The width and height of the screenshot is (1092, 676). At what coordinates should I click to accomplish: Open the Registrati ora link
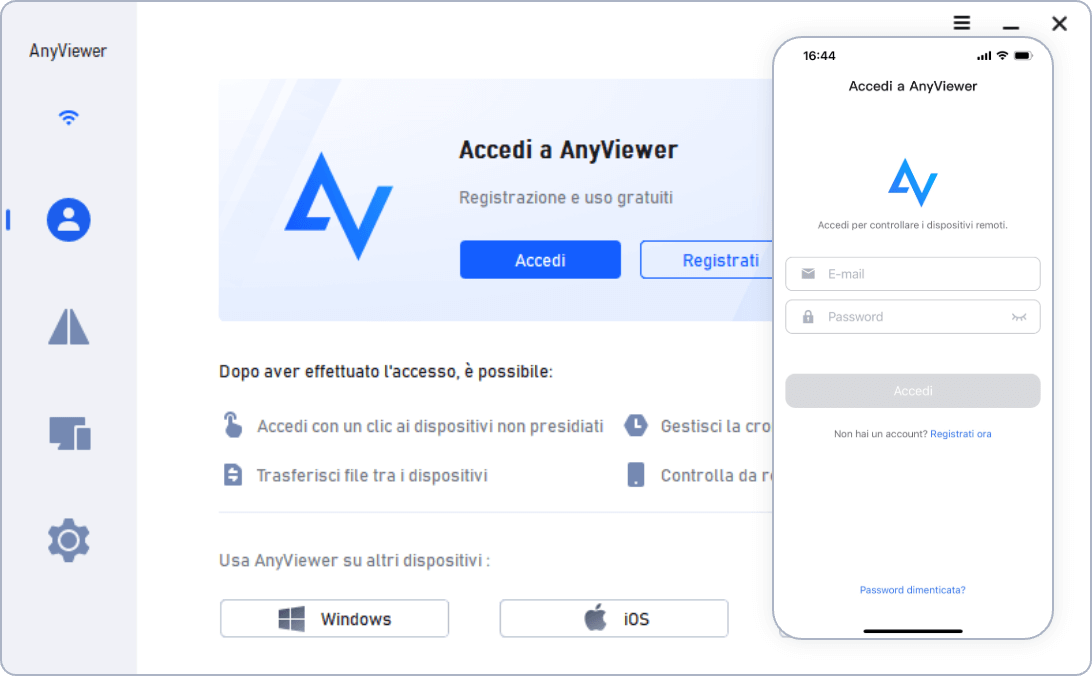[x=960, y=434]
